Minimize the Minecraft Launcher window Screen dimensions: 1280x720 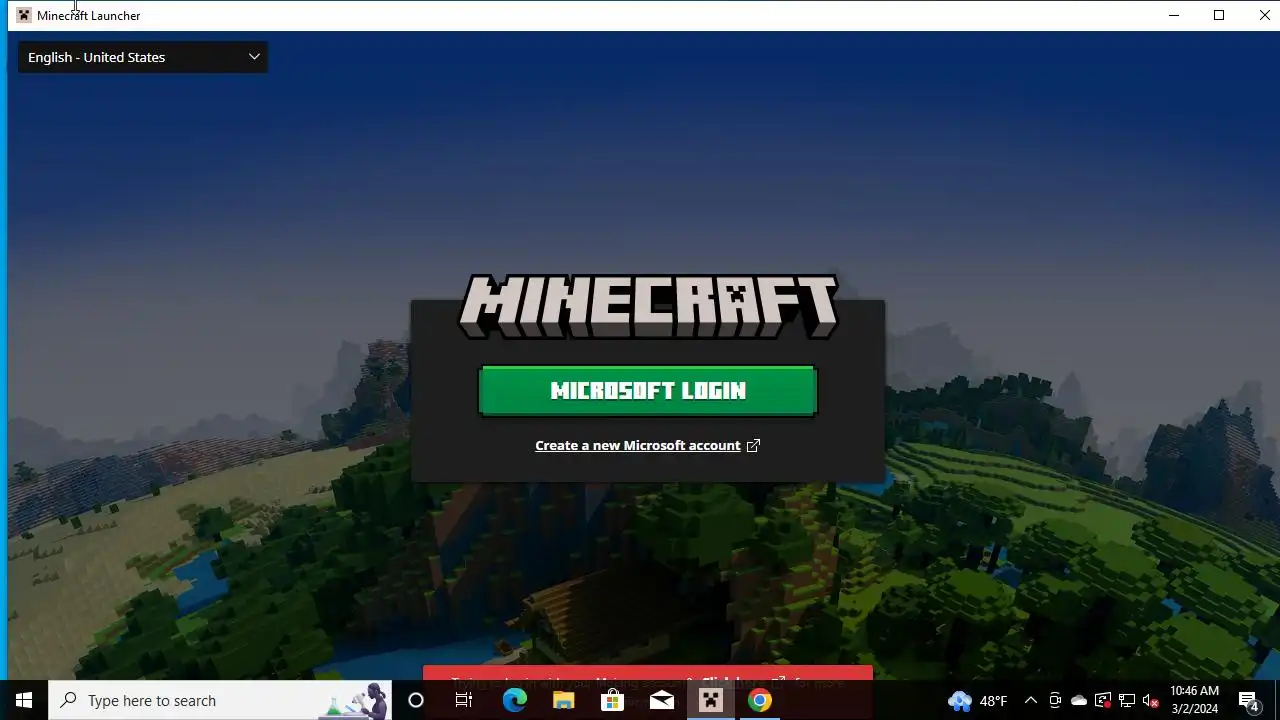pos(1174,15)
